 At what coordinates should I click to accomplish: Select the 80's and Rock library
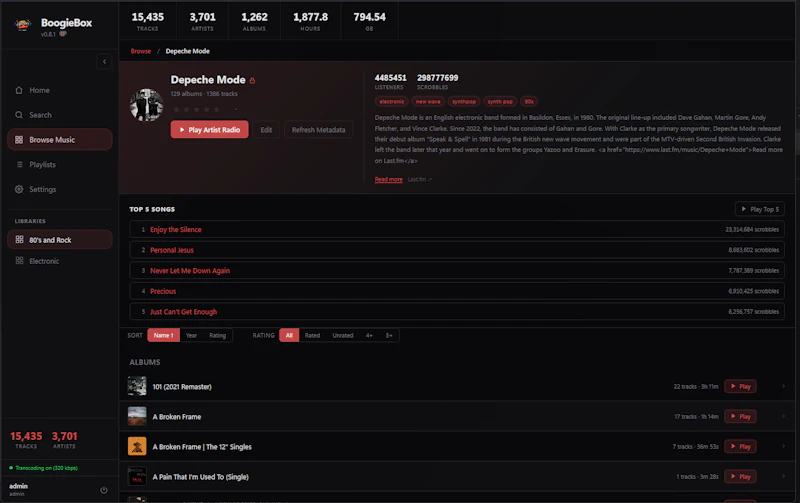click(60, 240)
